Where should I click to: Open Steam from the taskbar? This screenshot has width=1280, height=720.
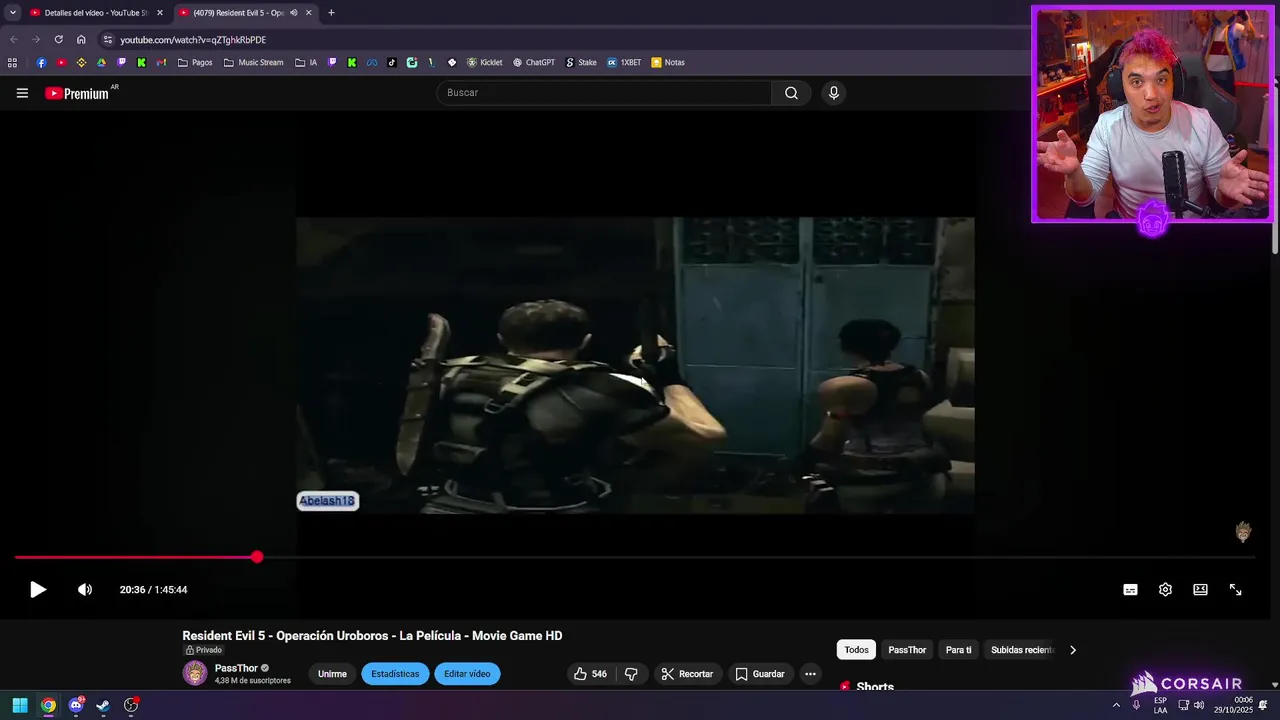pos(103,705)
